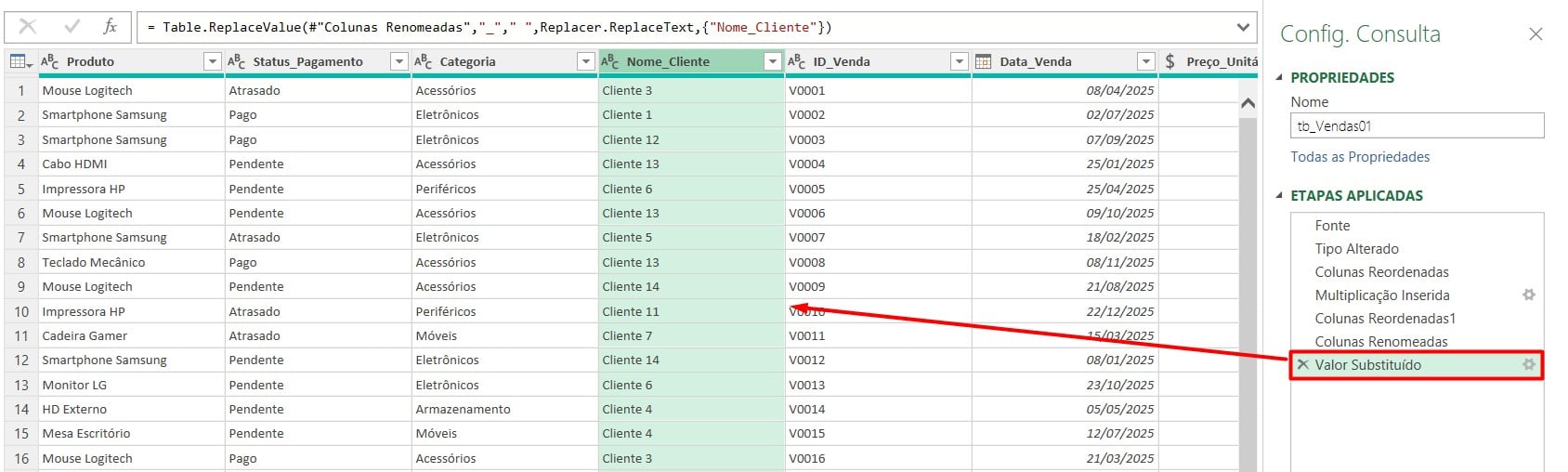Click the Nome field containing tb_Vendas01
The image size is (1568, 472).
[1417, 126]
